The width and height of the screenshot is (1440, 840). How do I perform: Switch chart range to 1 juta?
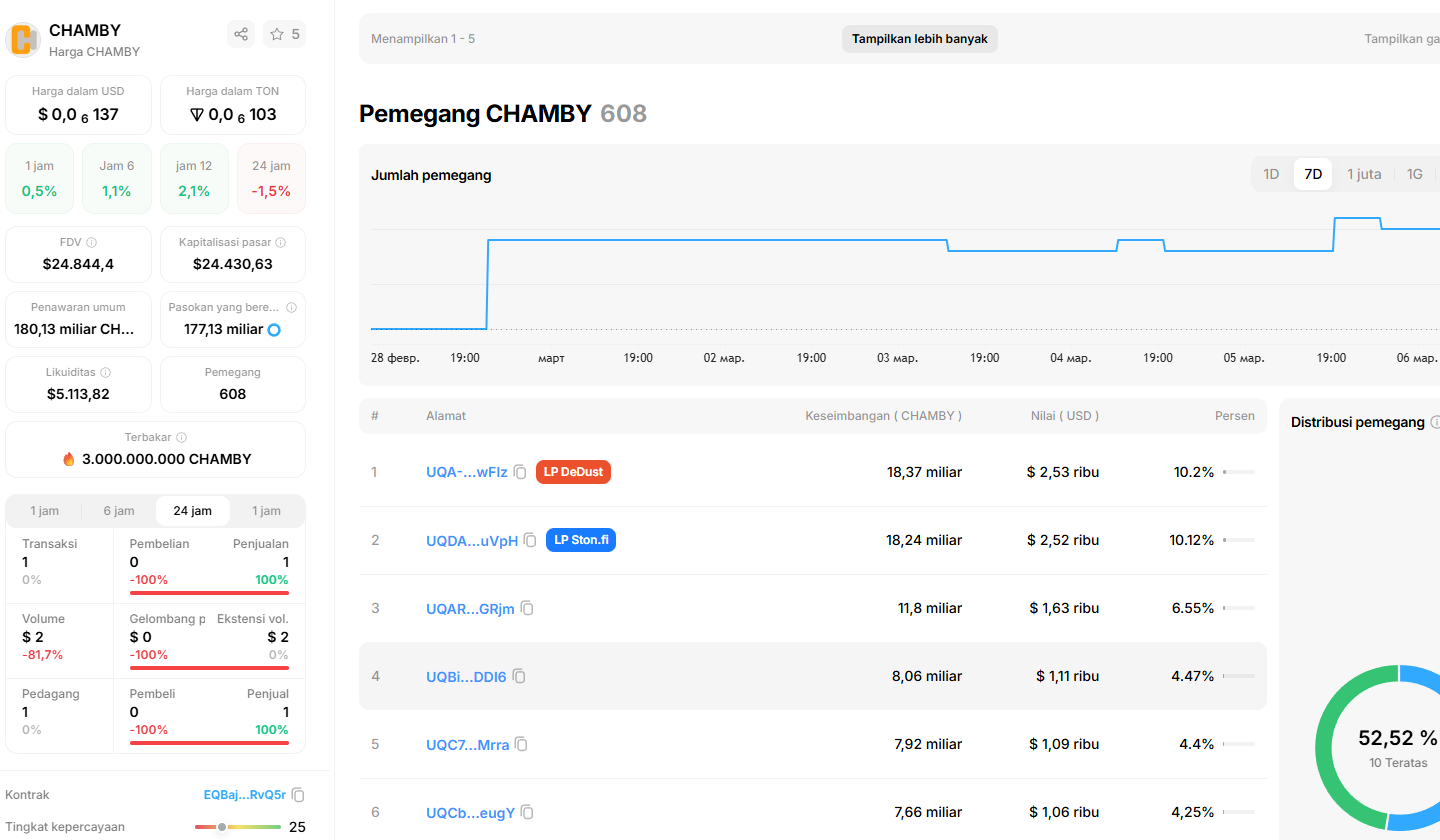pyautogui.click(x=1364, y=174)
